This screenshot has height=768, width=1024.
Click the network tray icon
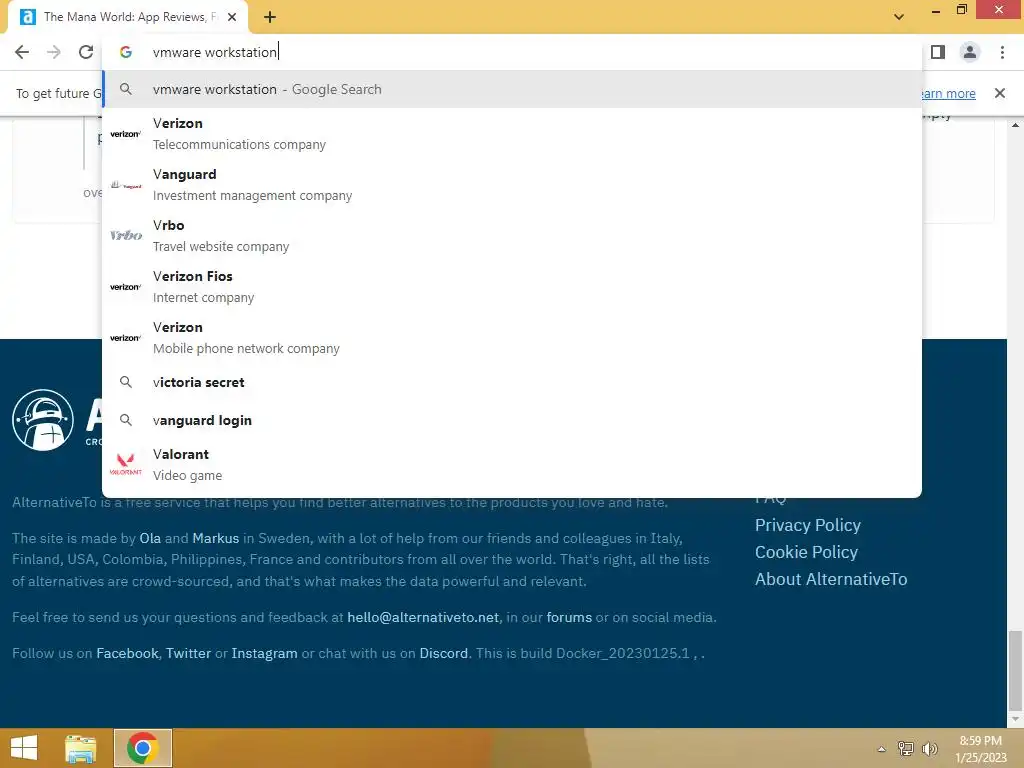906,749
